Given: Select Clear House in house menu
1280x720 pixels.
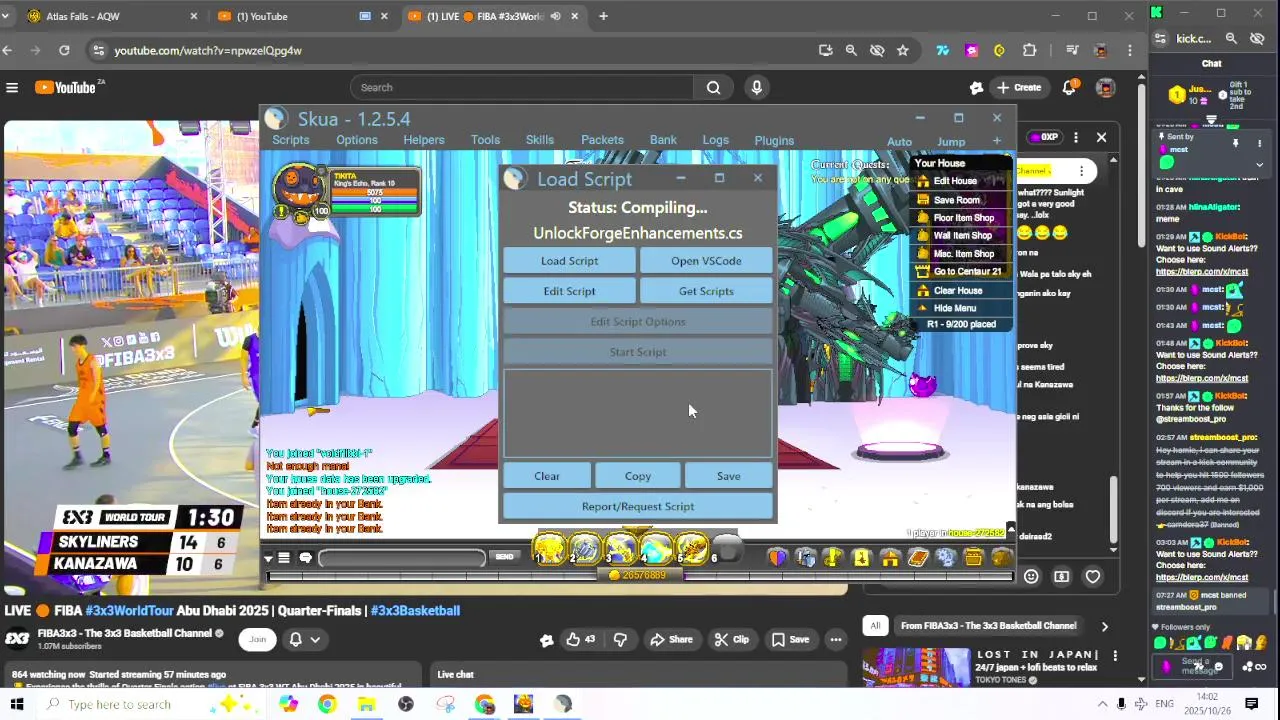Looking at the screenshot, I should coord(957,291).
